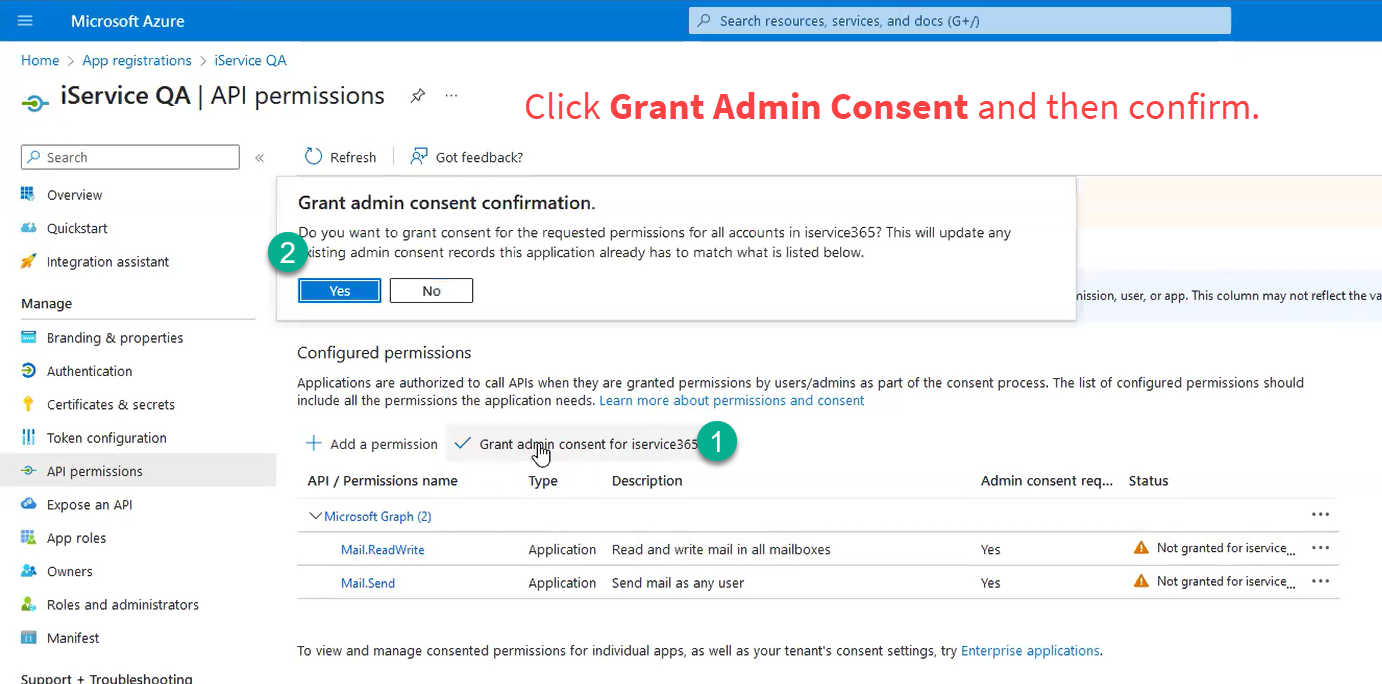
Task: Click the Microsoft Azure portal title
Action: 128,21
